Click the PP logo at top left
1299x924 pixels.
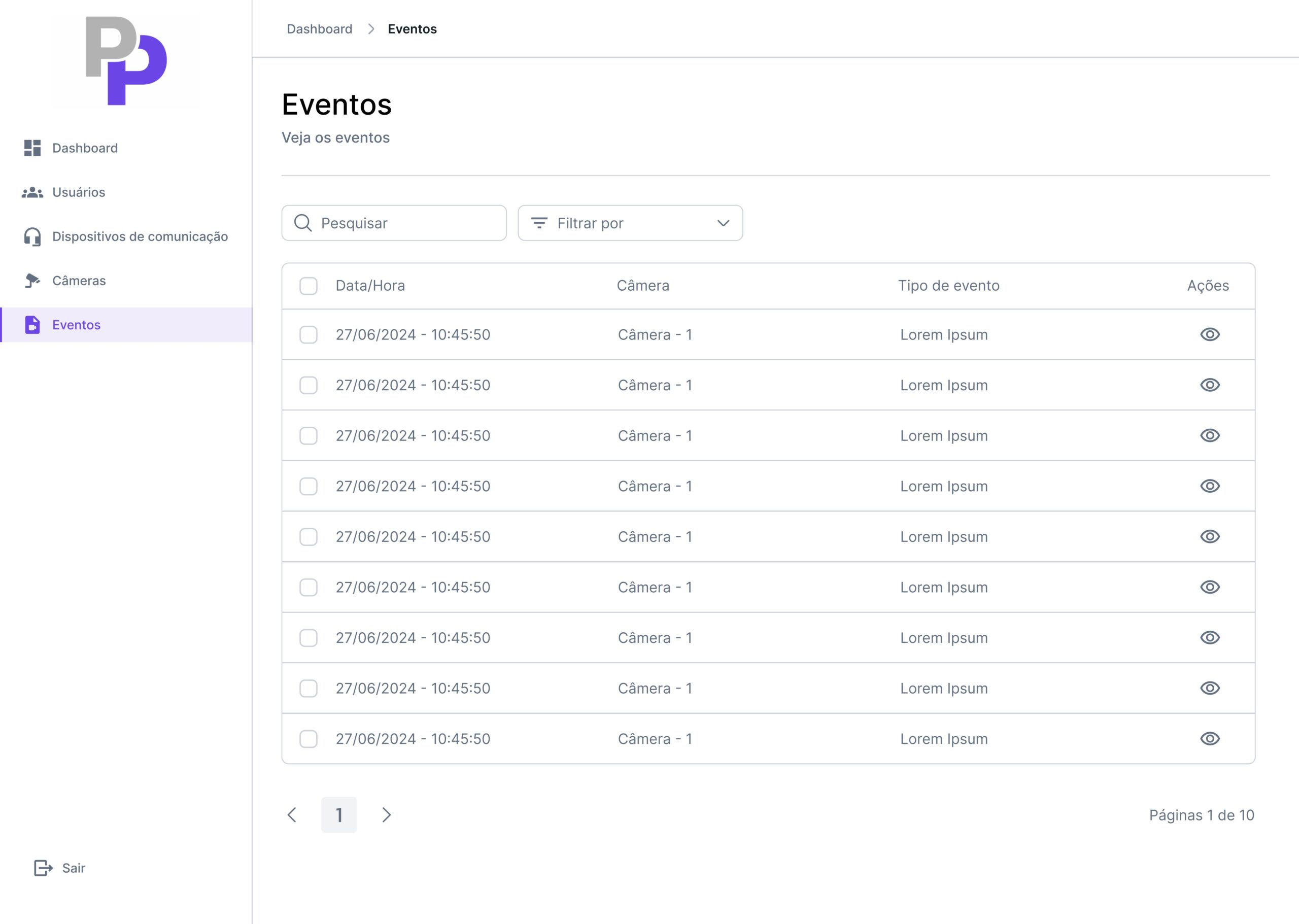click(x=126, y=61)
